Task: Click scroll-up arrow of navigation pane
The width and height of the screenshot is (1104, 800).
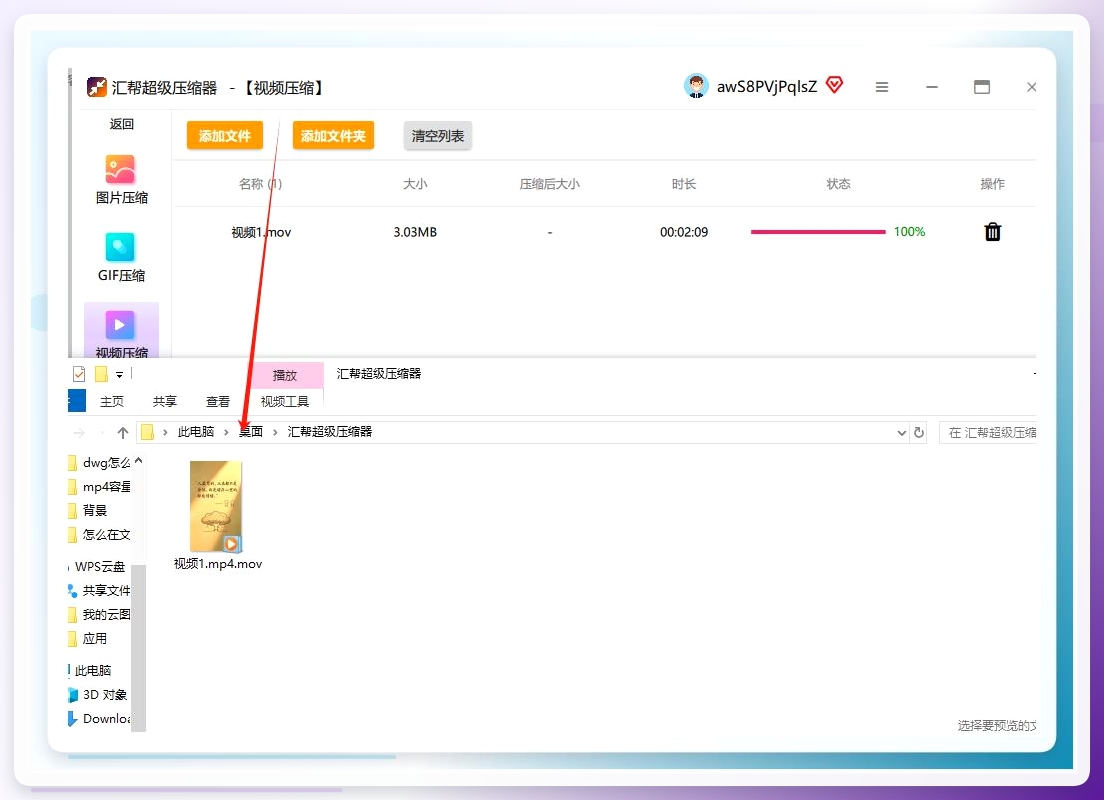Action: pos(139,461)
